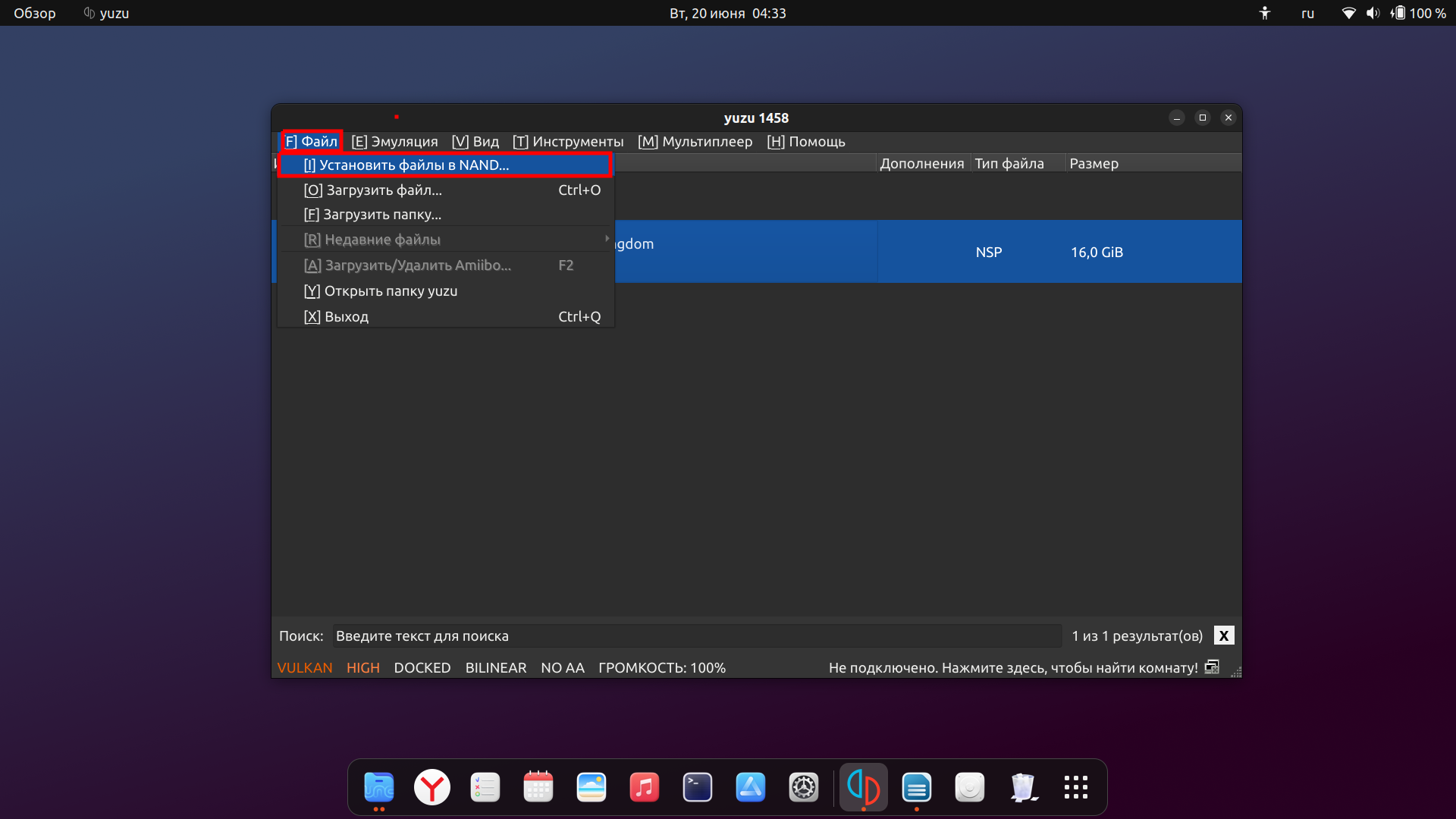The height and width of the screenshot is (819, 1456).
Task: Choose Открыть папку yuzu
Action: (x=446, y=291)
